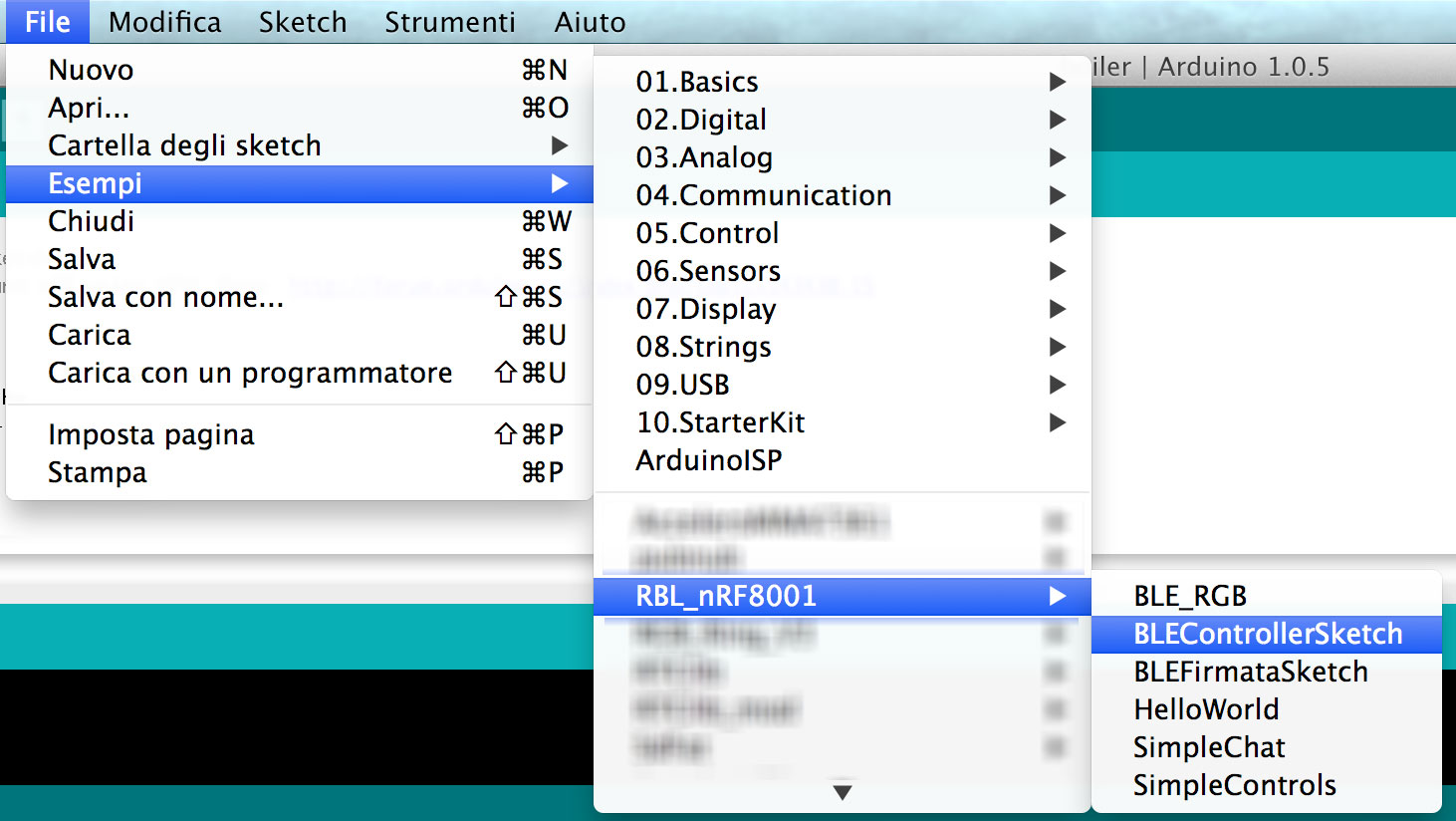The width and height of the screenshot is (1456, 821).
Task: Click the Aiuto menu
Action: click(x=590, y=22)
